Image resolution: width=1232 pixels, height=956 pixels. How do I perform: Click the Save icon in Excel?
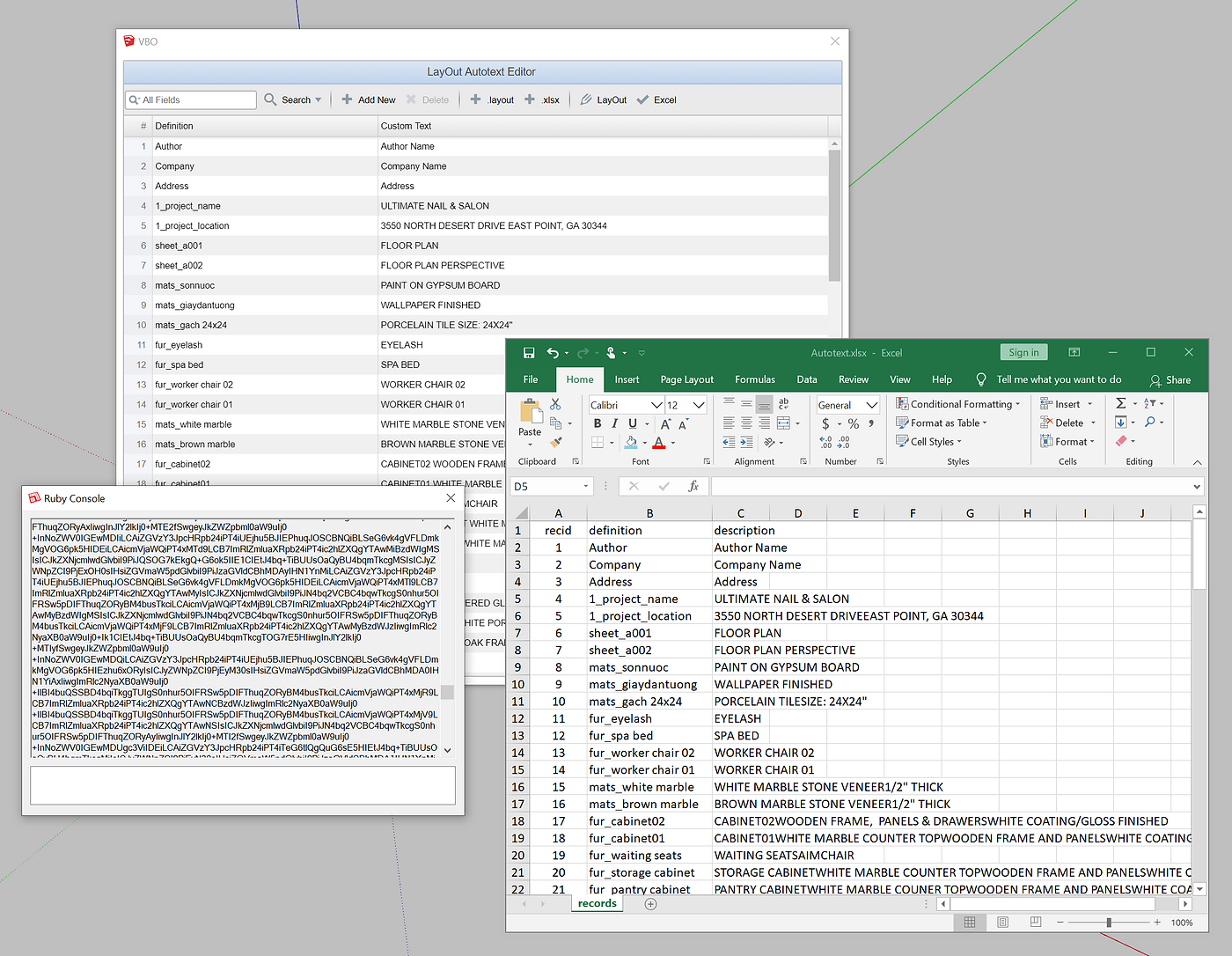(529, 353)
